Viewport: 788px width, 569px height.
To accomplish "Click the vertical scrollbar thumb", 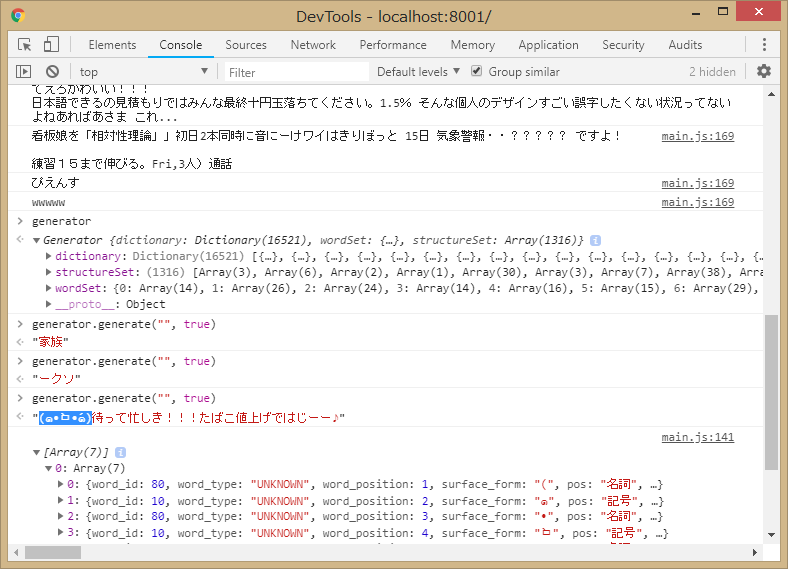I will pyautogui.click(x=771, y=390).
